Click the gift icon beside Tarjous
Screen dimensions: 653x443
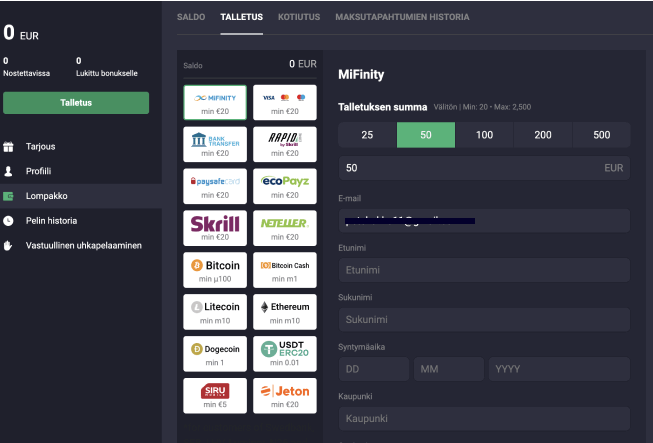(x=8, y=147)
